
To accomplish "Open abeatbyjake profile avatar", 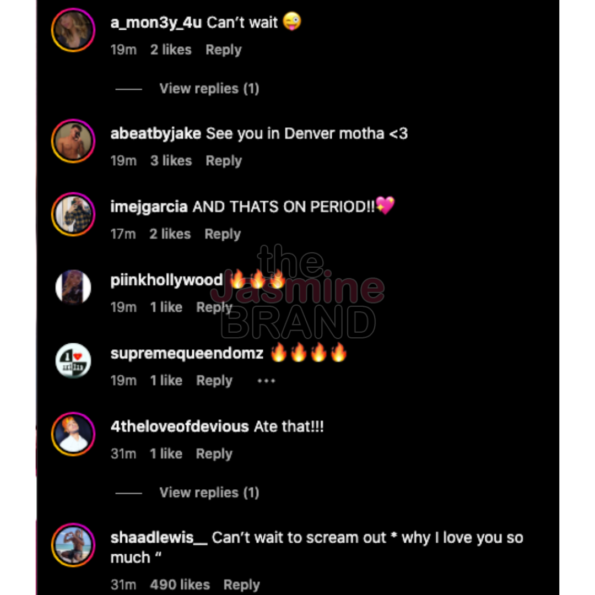I will point(73,141).
